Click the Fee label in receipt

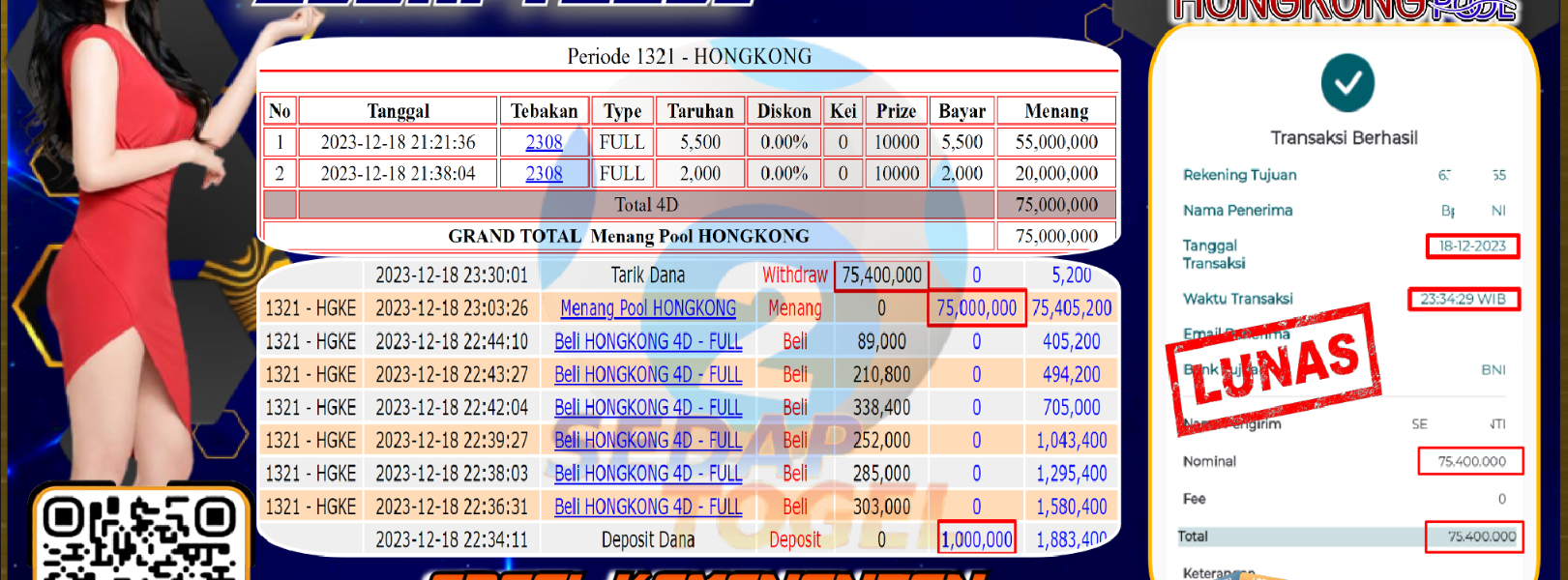pos(1195,499)
